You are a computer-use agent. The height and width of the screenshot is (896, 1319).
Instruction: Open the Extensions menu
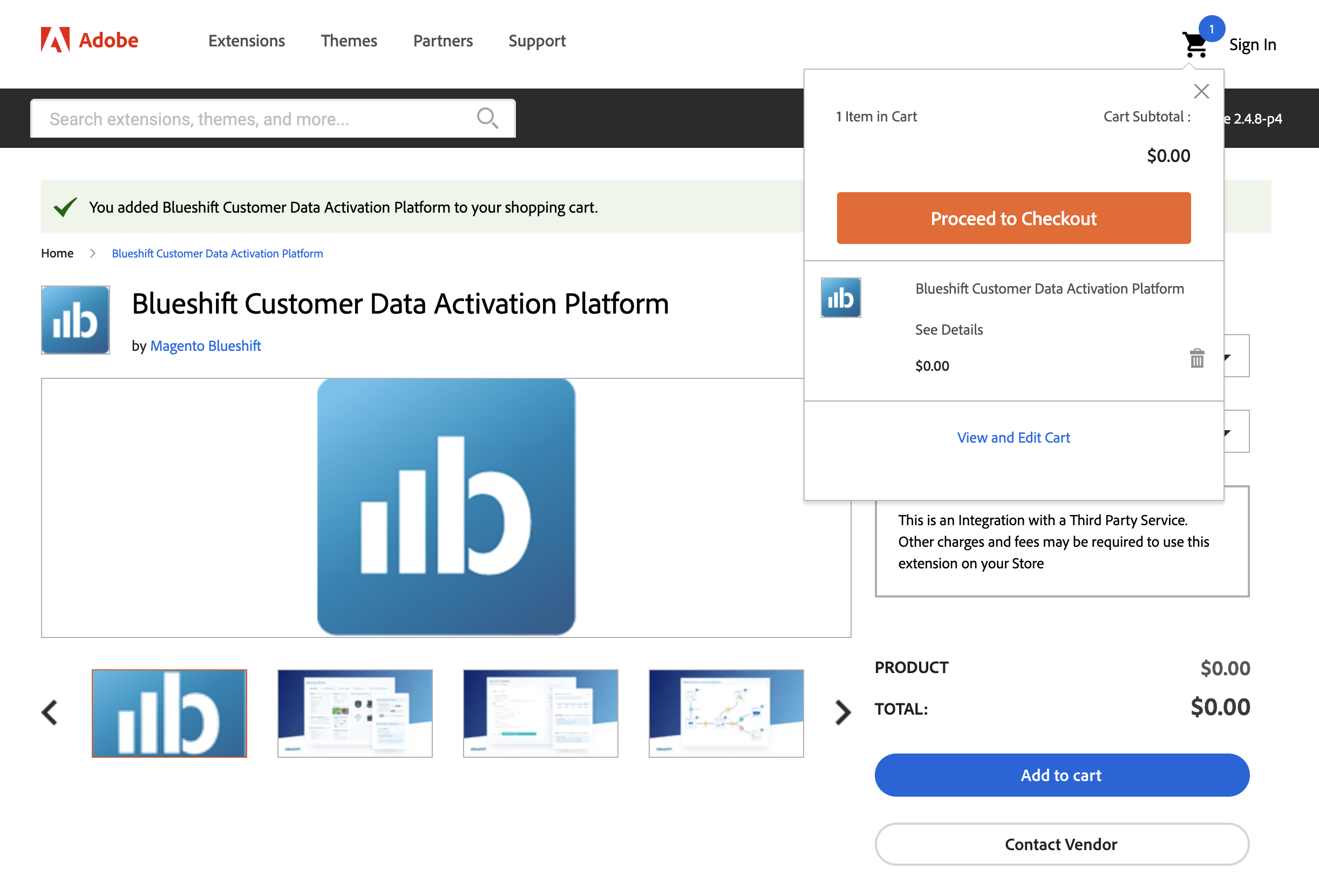coord(246,41)
